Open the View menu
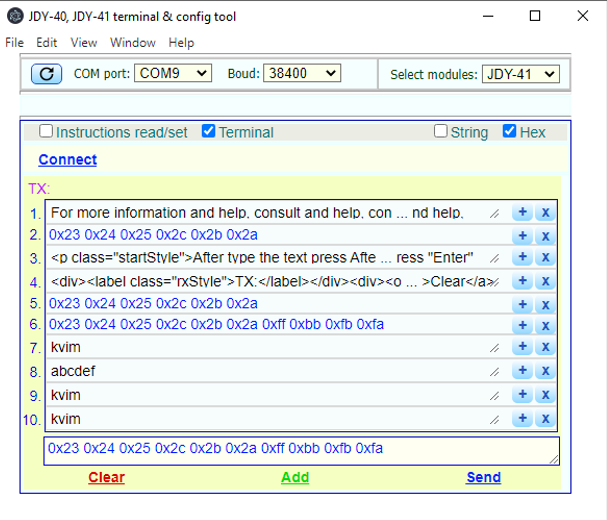Viewport: 607px width, 520px height. (x=84, y=43)
